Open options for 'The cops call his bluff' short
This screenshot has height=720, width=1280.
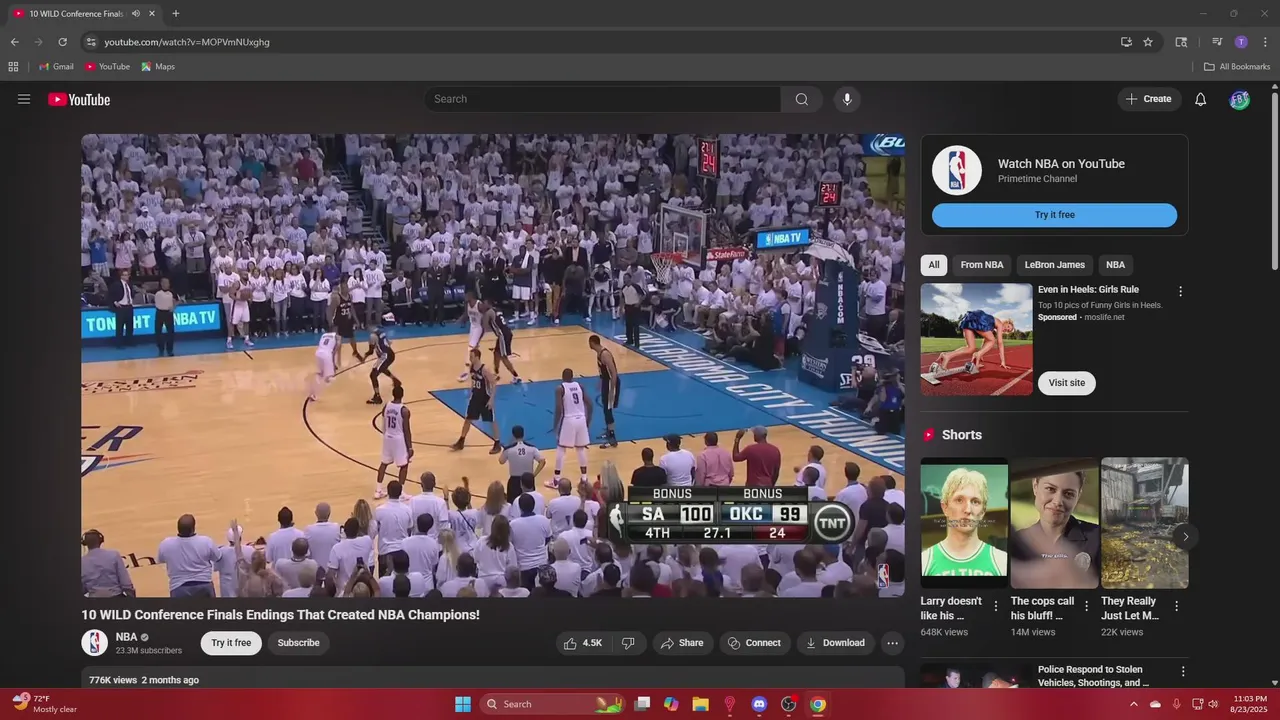click(1086, 606)
